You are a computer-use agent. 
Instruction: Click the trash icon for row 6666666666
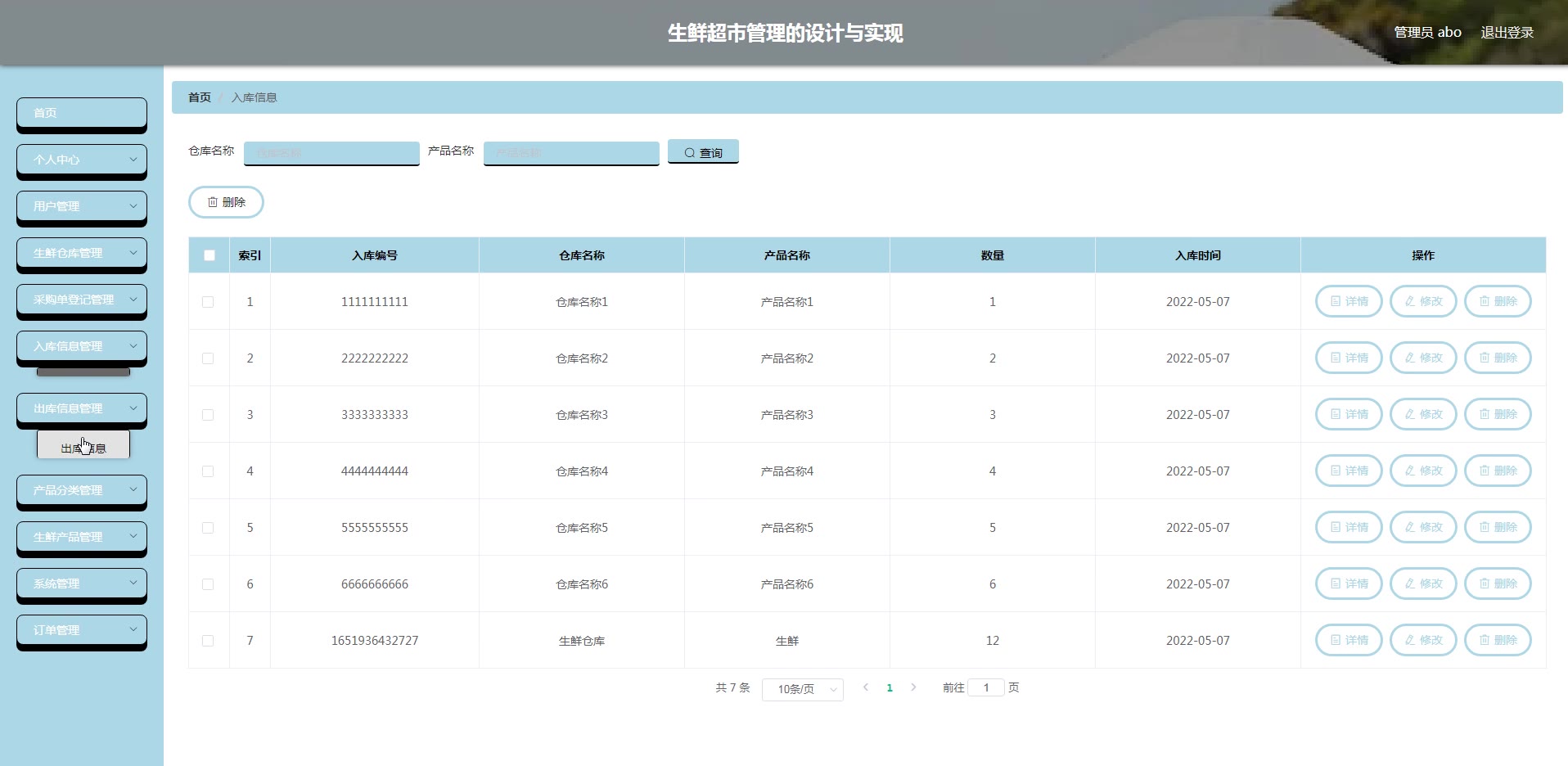pos(1485,584)
